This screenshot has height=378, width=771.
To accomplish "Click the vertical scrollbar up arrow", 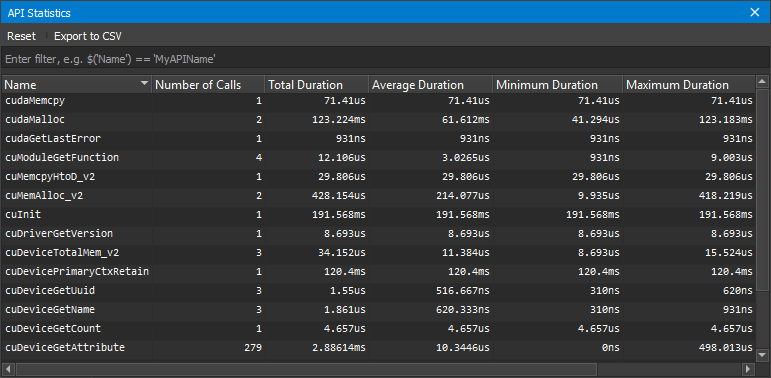I will 762,82.
